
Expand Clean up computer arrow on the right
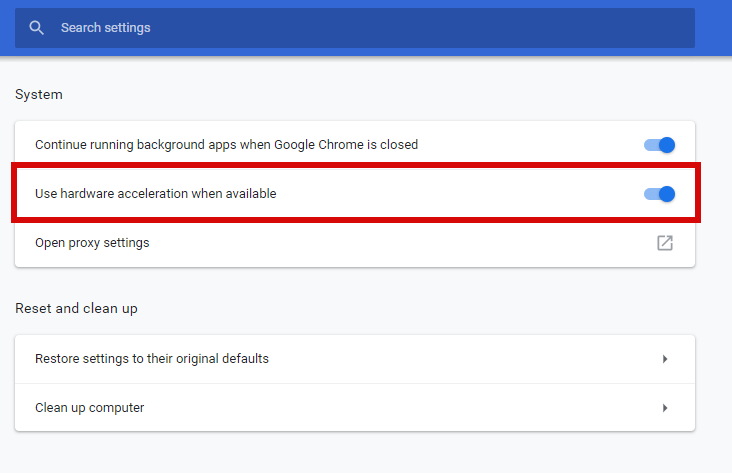[665, 408]
